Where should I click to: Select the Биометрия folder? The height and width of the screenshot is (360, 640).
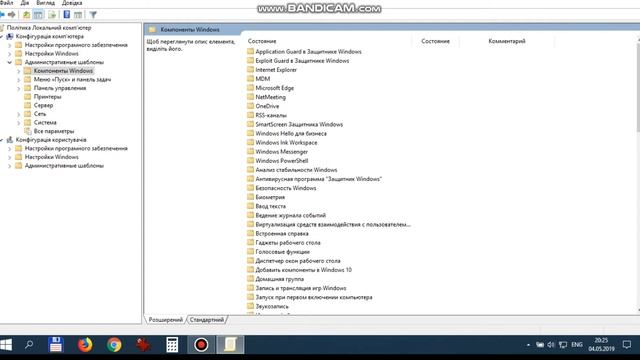(x=270, y=197)
